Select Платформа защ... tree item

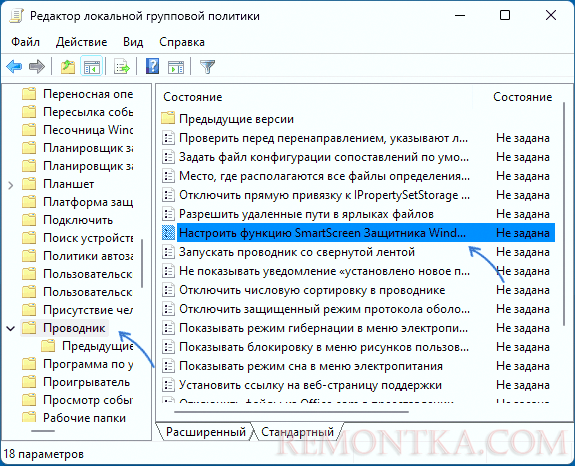click(x=88, y=202)
